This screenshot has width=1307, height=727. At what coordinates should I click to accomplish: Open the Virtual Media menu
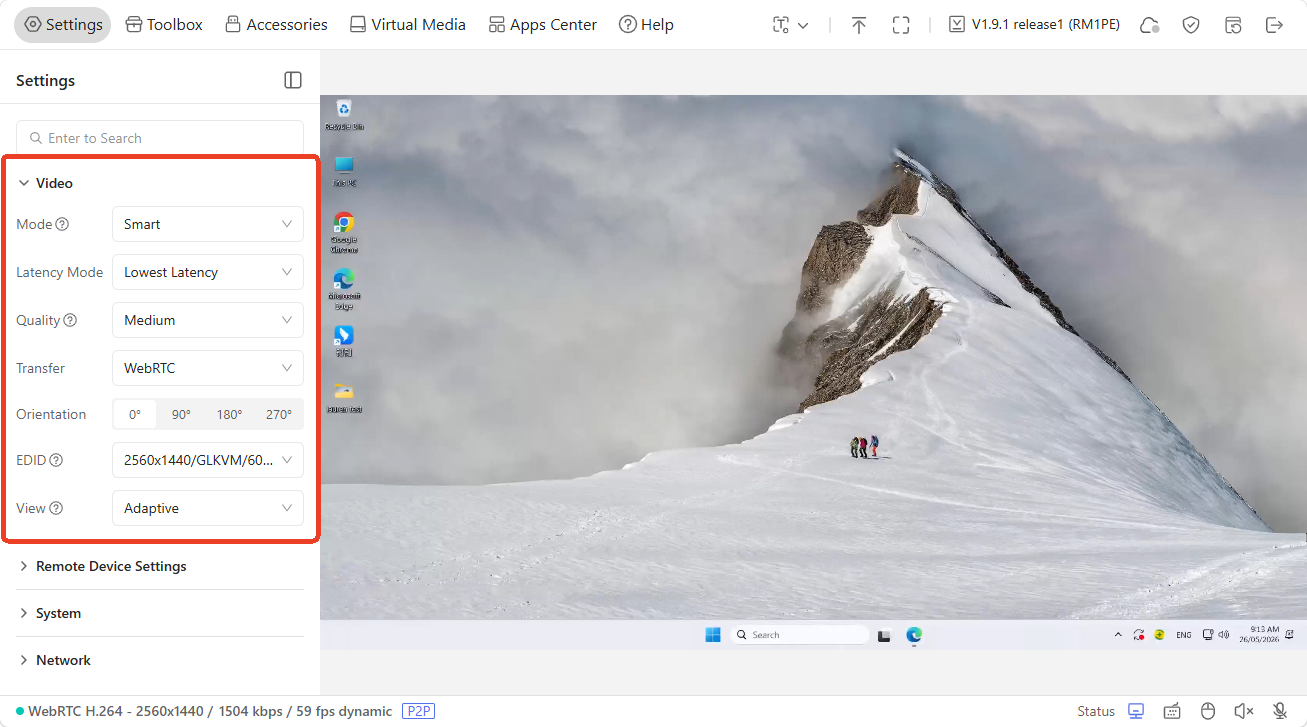407,25
